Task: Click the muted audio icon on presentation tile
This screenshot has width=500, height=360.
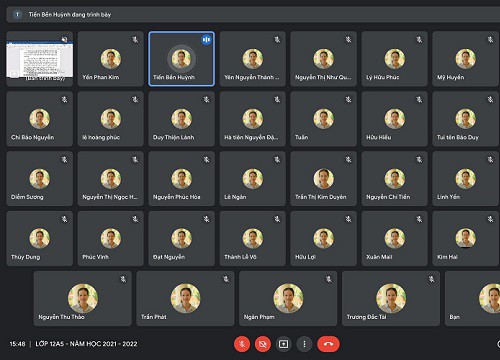Action: [x=65, y=40]
